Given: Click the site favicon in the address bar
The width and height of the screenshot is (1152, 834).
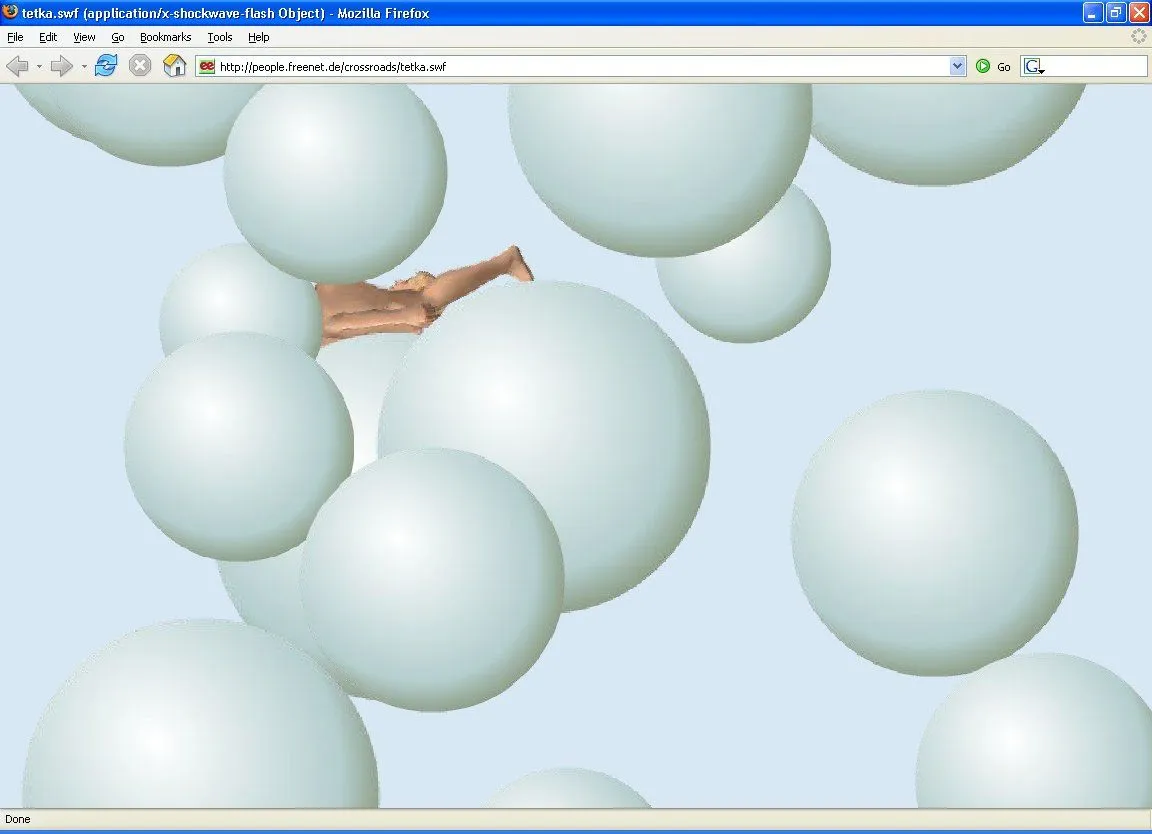Looking at the screenshot, I should pyautogui.click(x=205, y=66).
